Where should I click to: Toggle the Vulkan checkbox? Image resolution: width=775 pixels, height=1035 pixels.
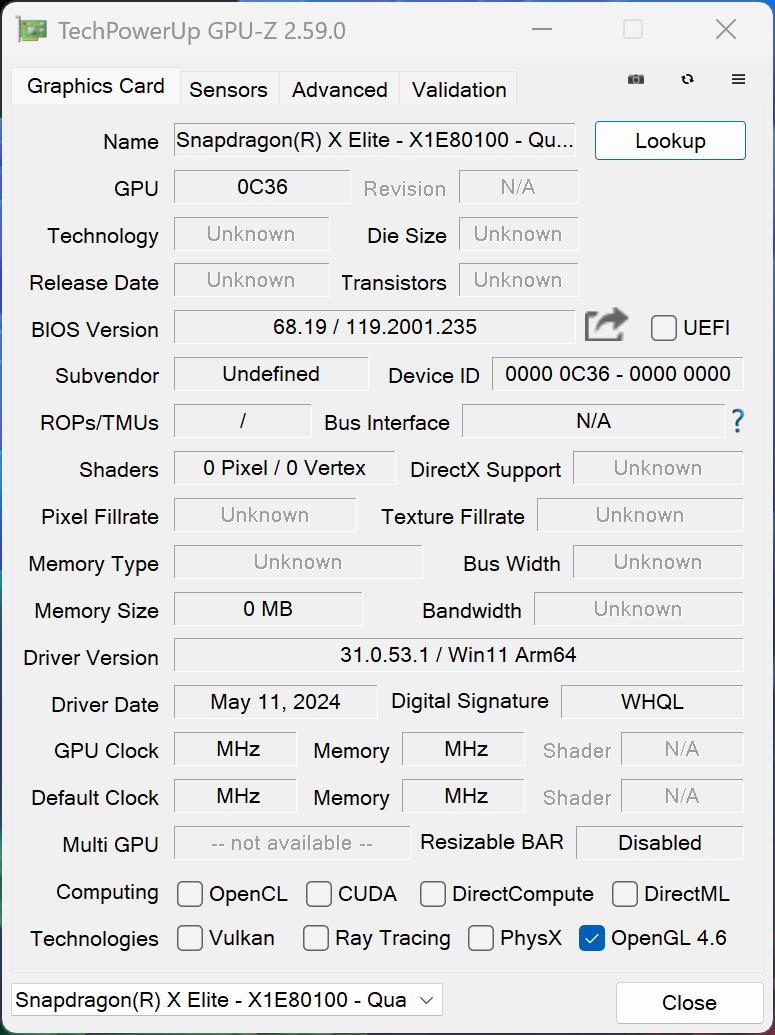point(189,939)
